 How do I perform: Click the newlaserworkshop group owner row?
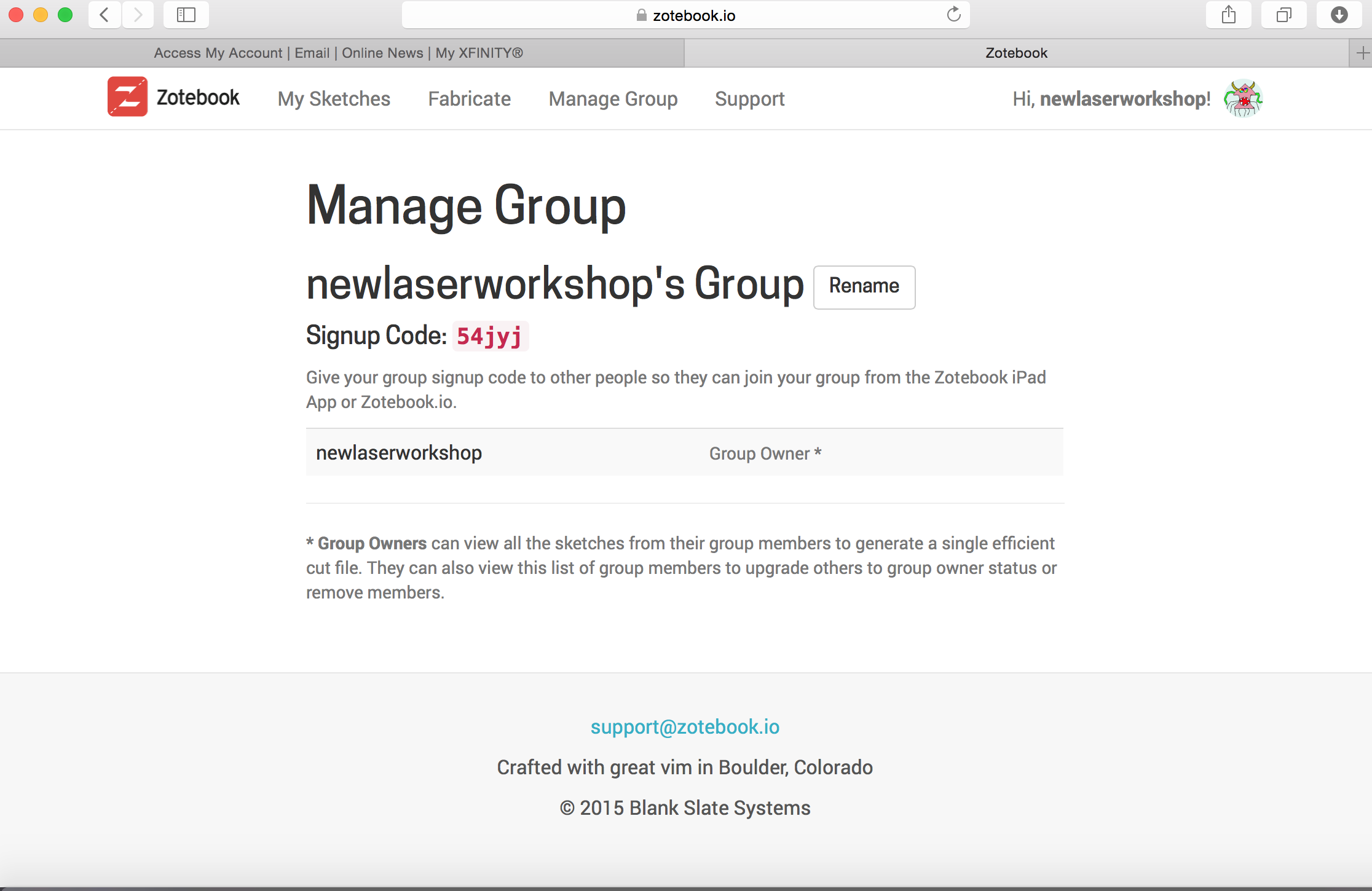[685, 453]
